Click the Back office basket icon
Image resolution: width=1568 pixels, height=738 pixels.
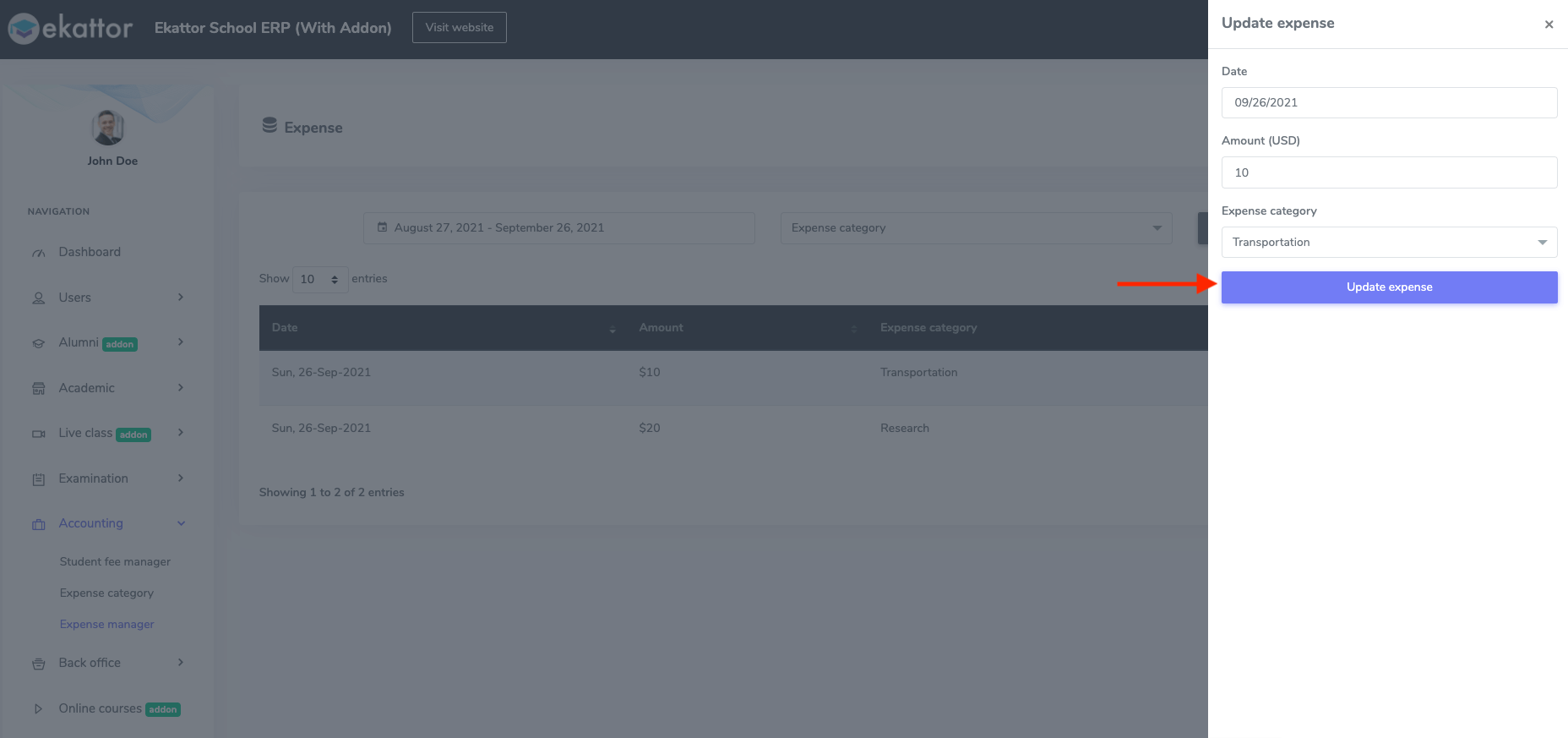pyautogui.click(x=39, y=664)
